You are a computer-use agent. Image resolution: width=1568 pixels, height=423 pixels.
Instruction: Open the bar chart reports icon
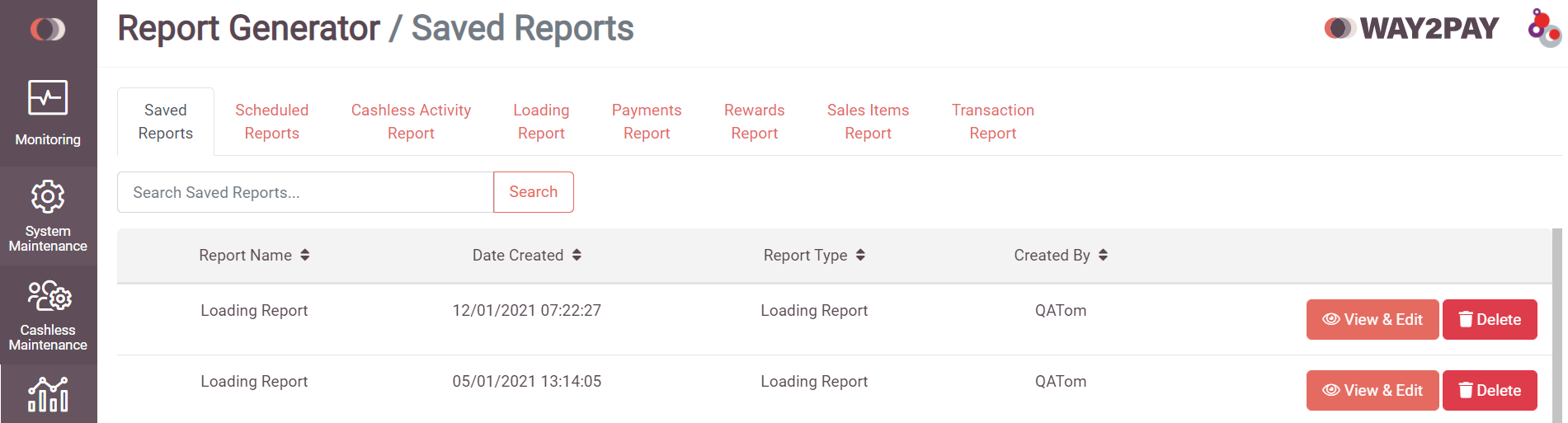48,395
